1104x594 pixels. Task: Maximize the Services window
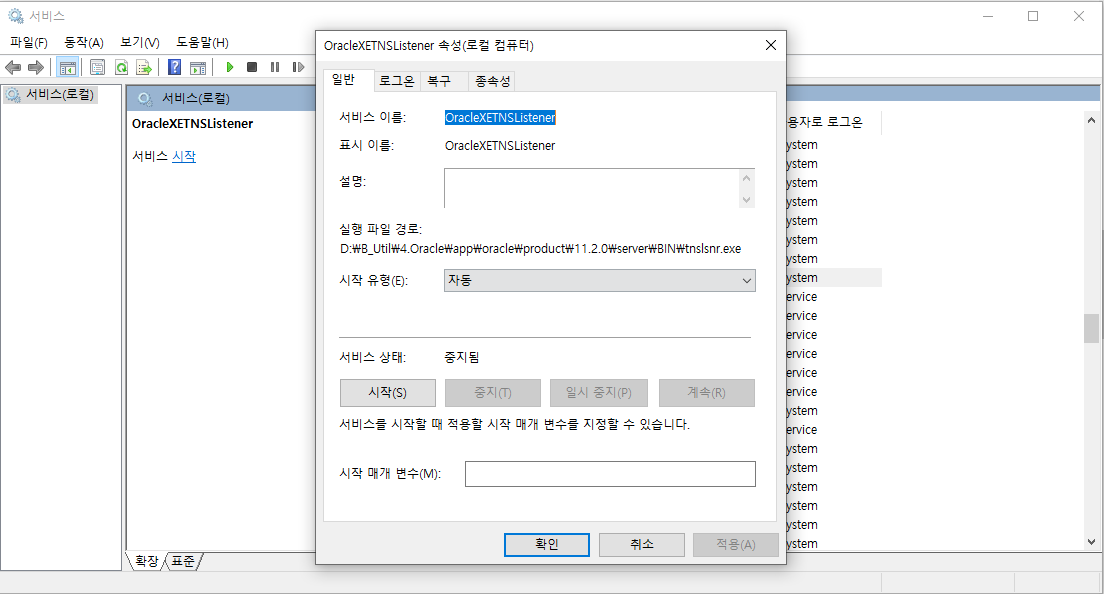[x=1033, y=15]
